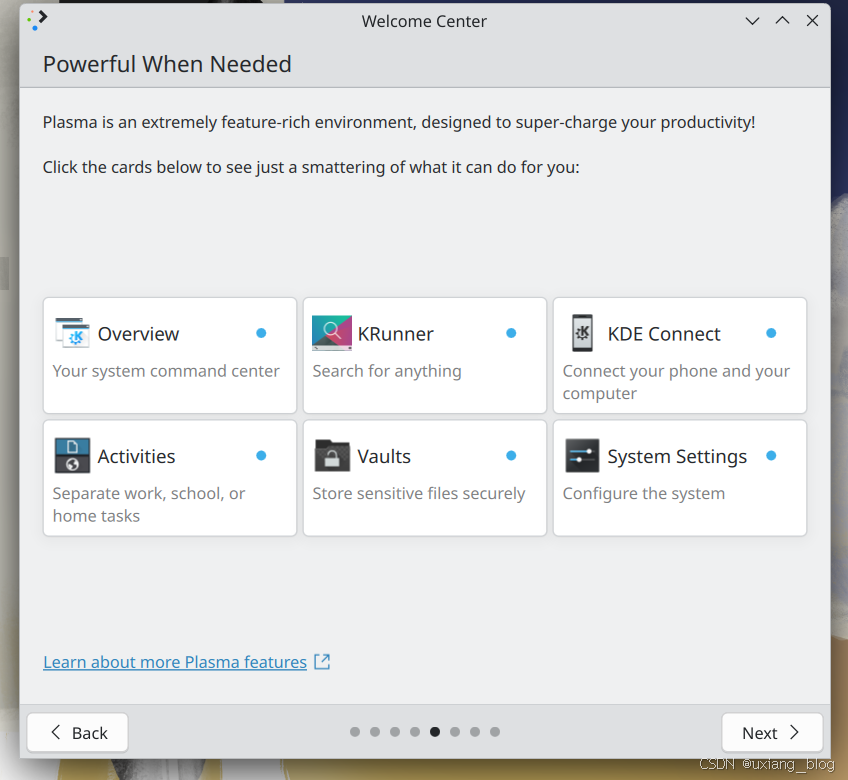Jump to the last page indicator dot

point(495,732)
